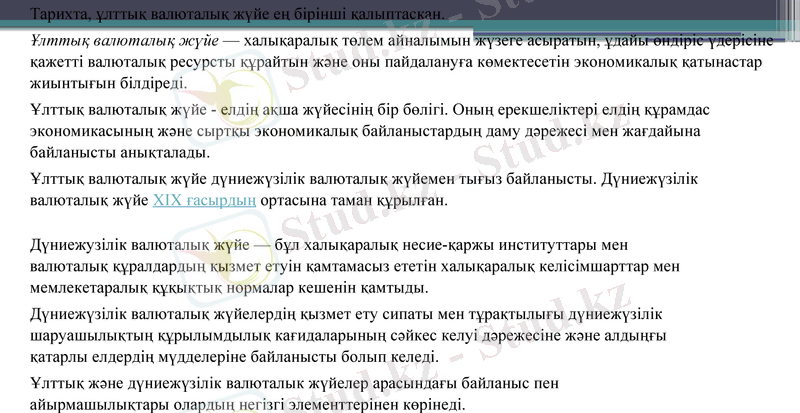Click the phrase "дүниежүзілік валюталық жүйемен тығыз байланысты"

pyautogui.click(x=404, y=179)
